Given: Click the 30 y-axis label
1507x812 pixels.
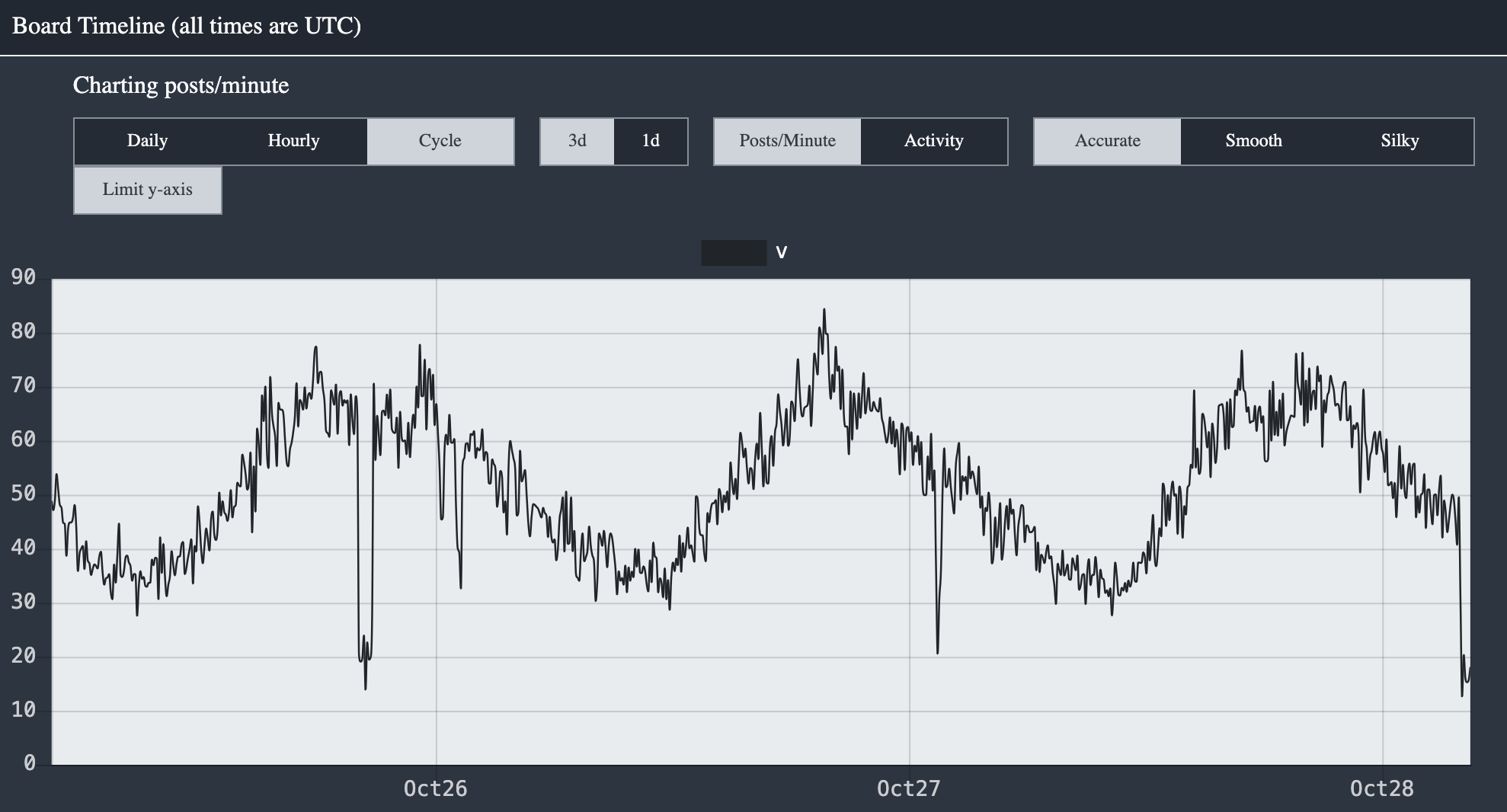Looking at the screenshot, I should coord(24,602).
